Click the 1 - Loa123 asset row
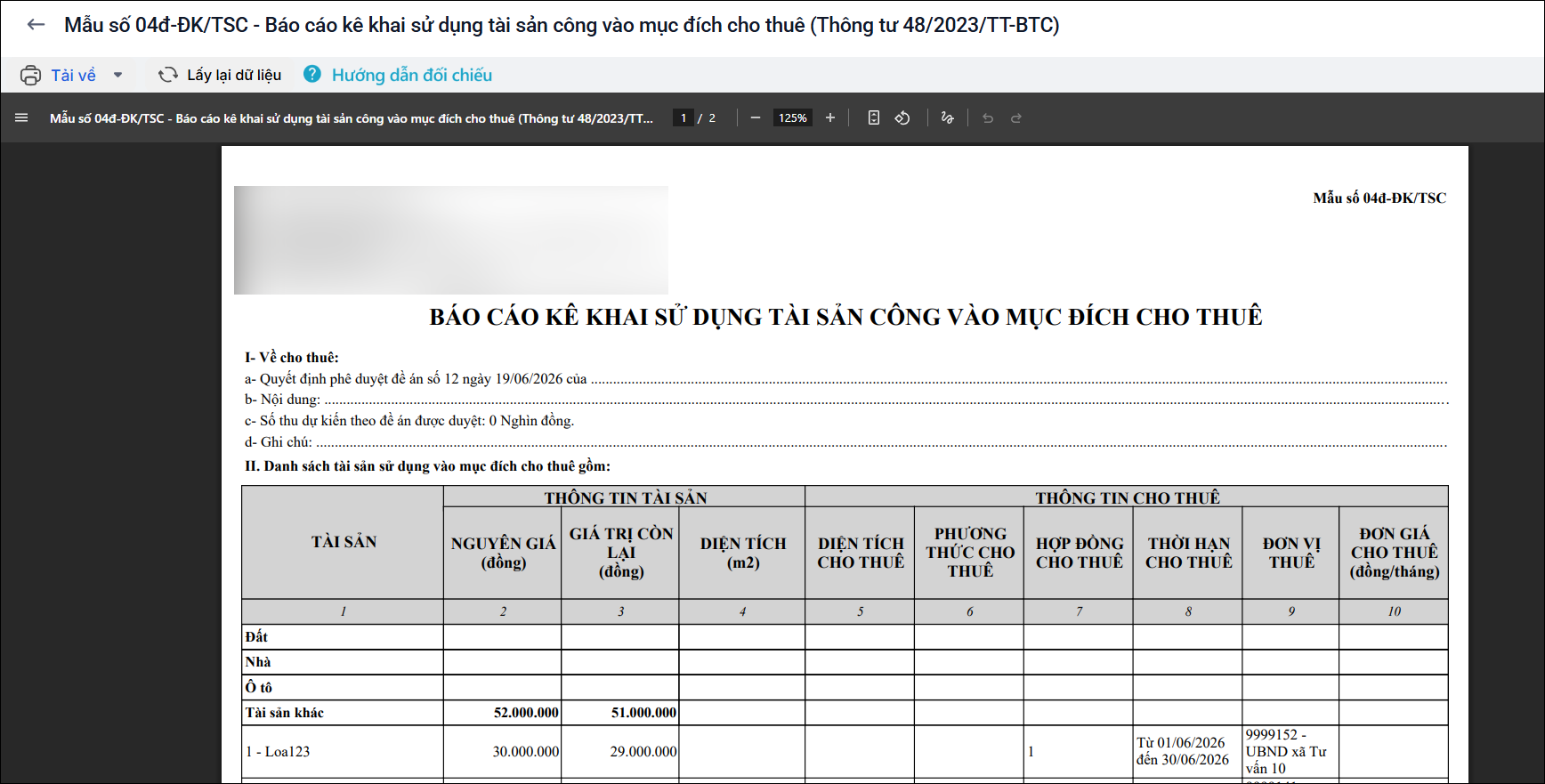The height and width of the screenshot is (784, 1545). (x=278, y=752)
